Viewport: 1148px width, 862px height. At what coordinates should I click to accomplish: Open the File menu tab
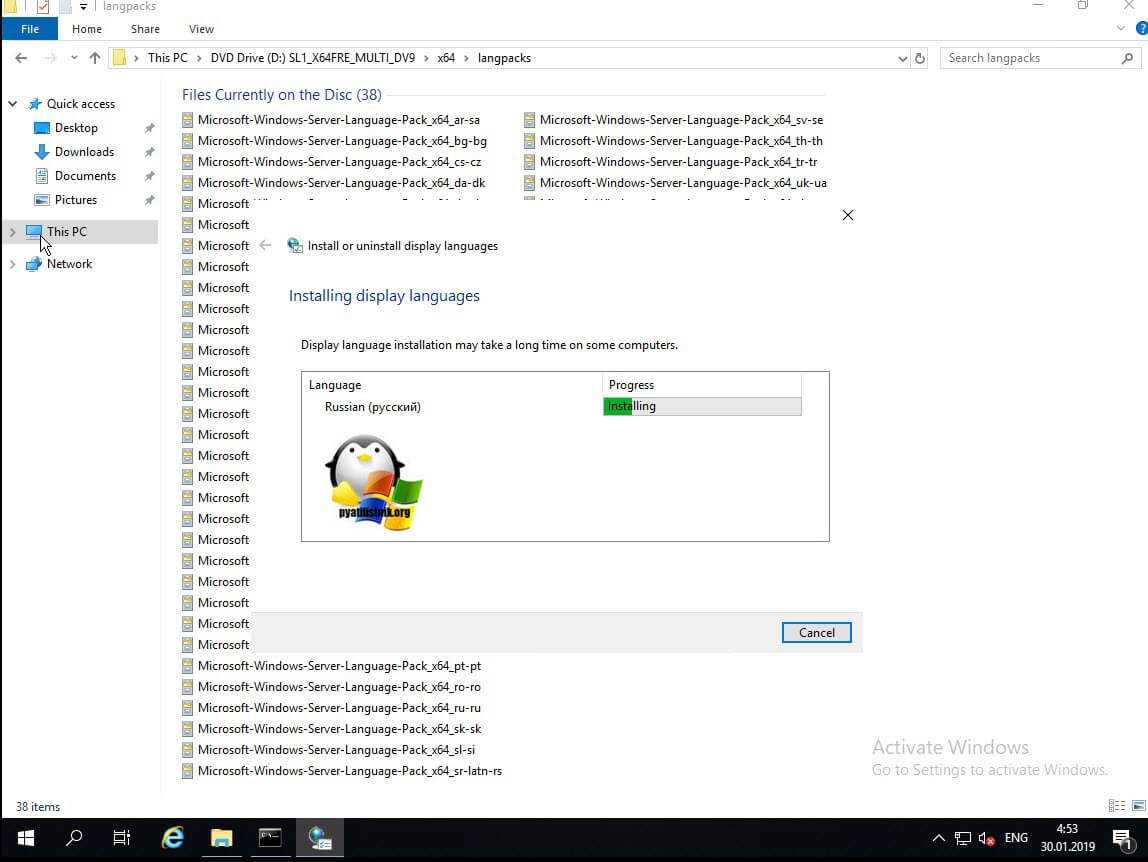30,29
